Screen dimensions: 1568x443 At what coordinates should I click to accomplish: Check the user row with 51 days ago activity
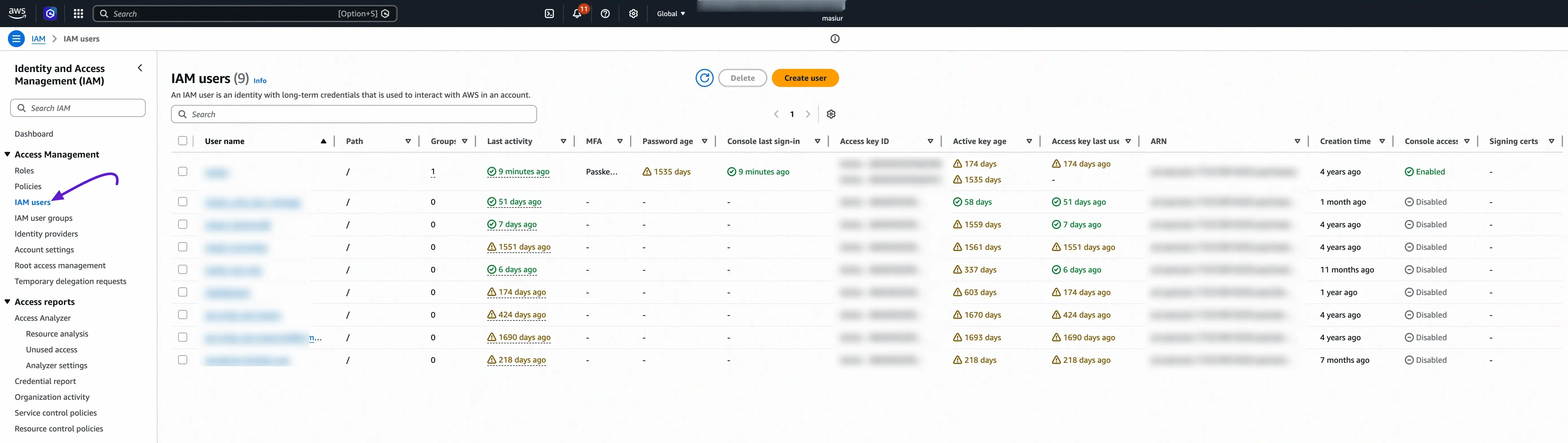[183, 201]
